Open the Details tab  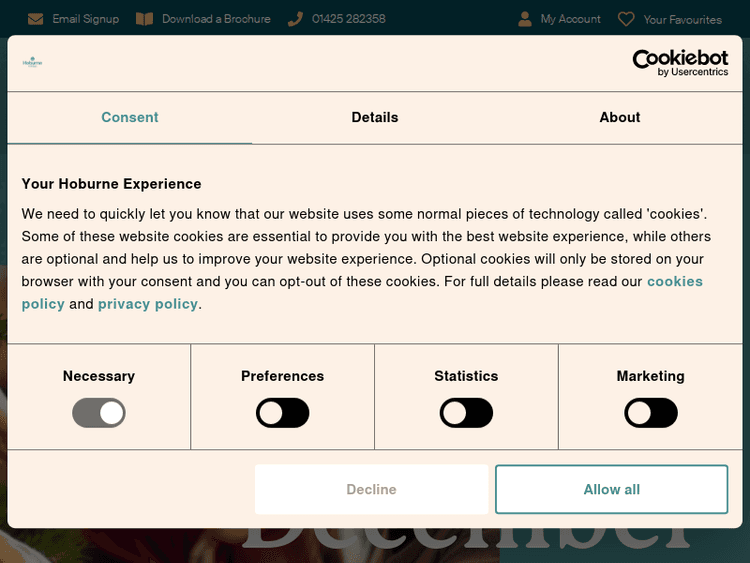375,117
